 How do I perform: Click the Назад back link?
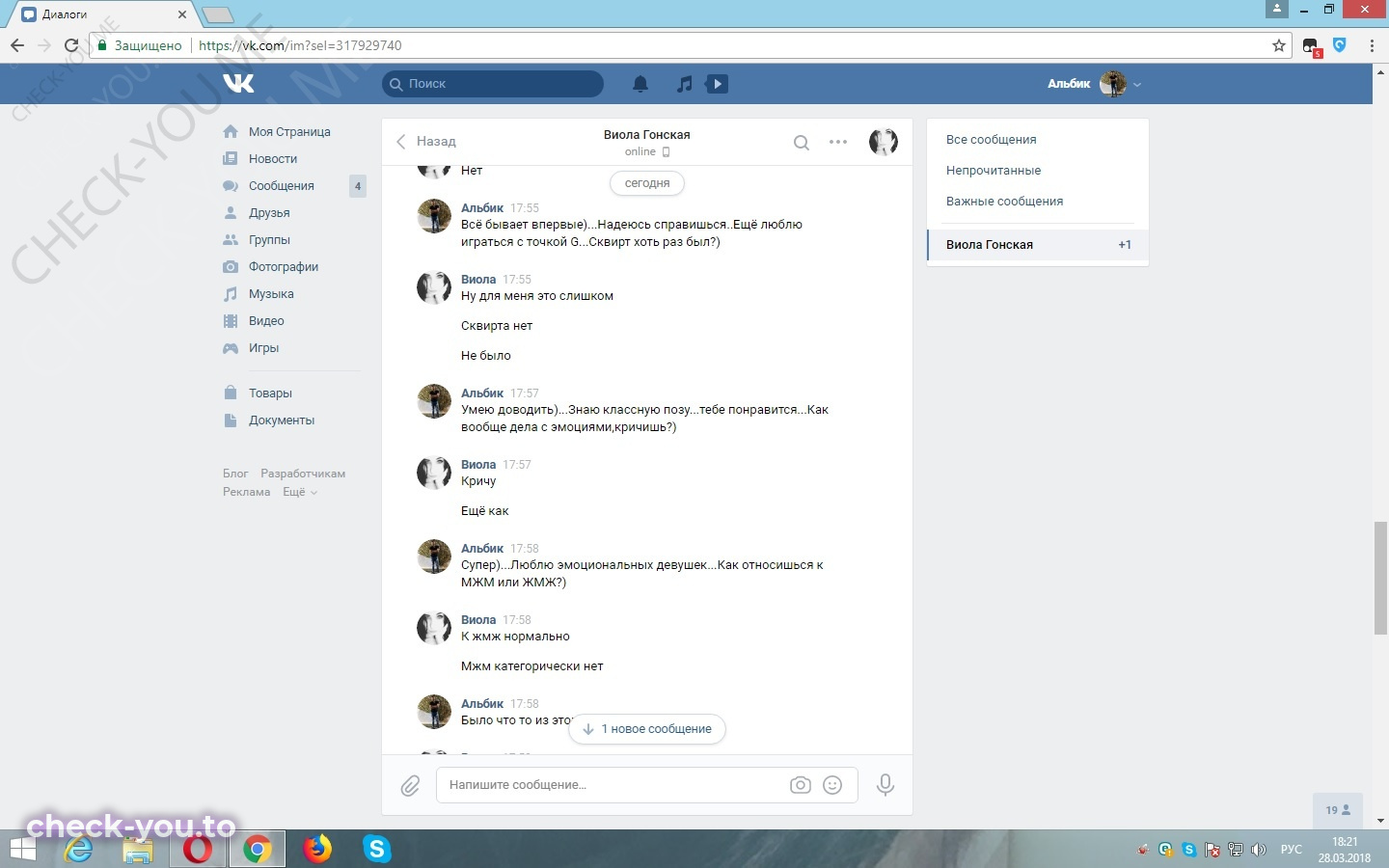[425, 142]
